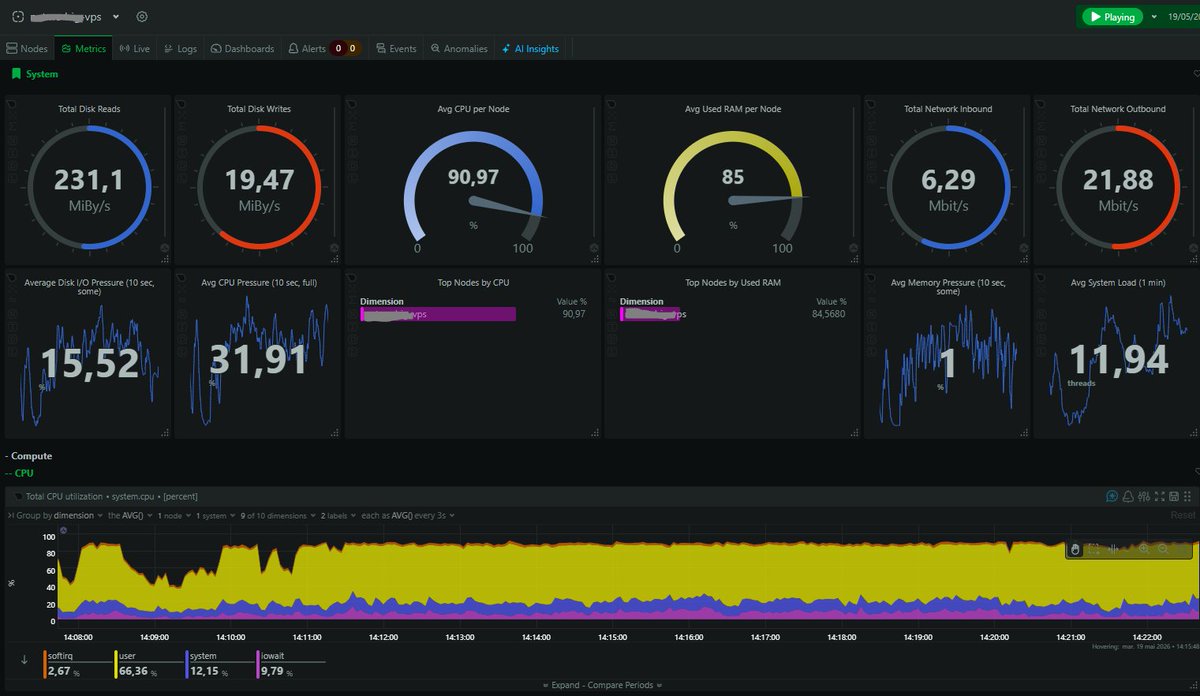This screenshot has height=696, width=1200.
Task: Expand CPU chart to fullscreen
Action: (1159, 496)
